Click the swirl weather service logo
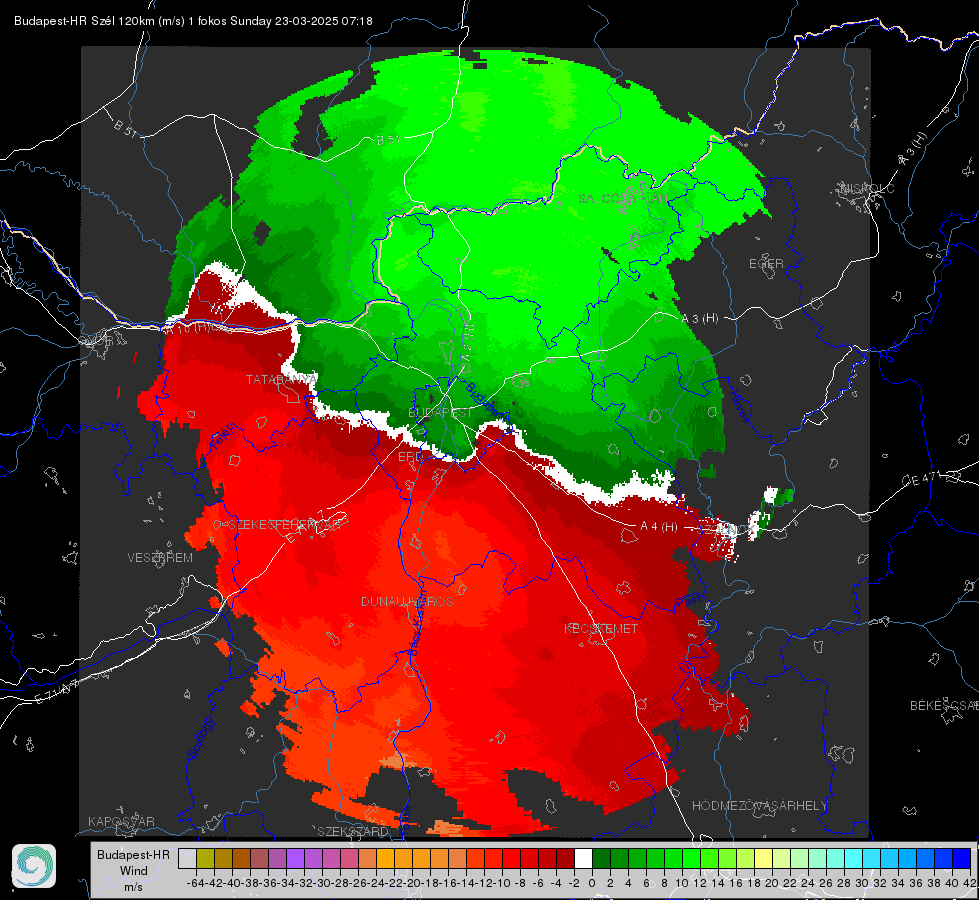Screen dimensions: 979x900 click(x=34, y=866)
